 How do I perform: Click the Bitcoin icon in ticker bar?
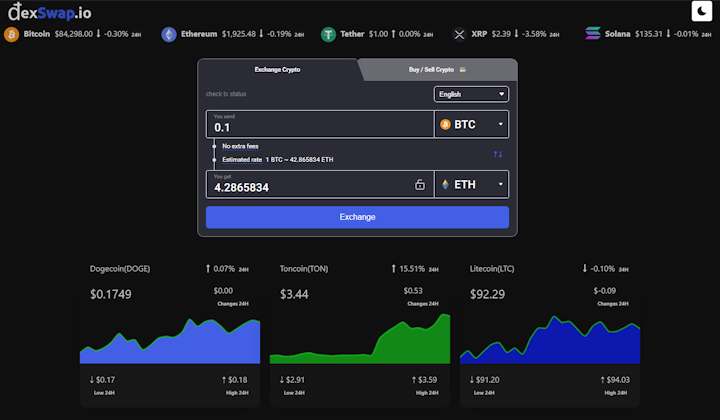pos(12,34)
